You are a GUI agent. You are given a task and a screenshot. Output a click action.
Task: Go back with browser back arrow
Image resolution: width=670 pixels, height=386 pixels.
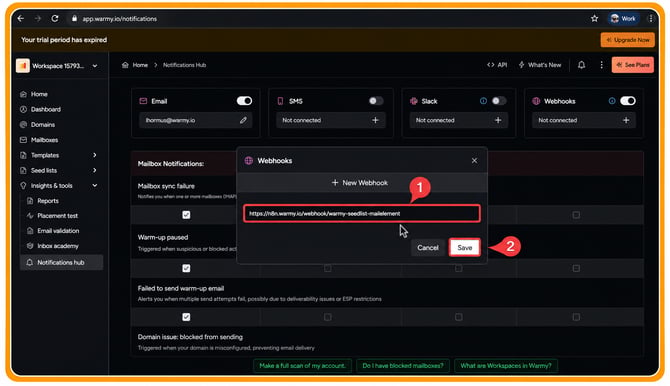click(x=21, y=18)
